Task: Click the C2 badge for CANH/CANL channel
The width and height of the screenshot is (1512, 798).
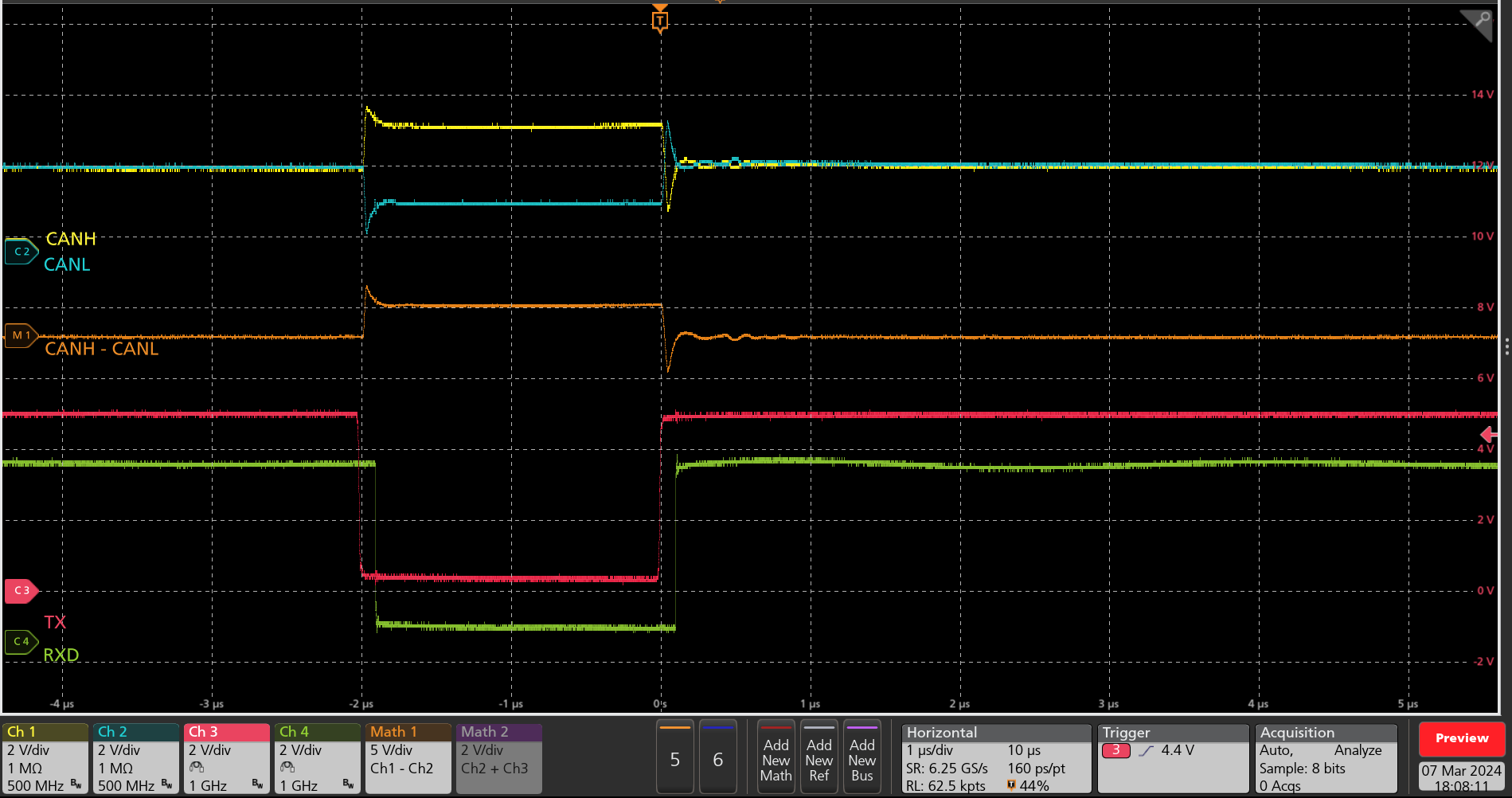Action: pyautogui.click(x=20, y=251)
